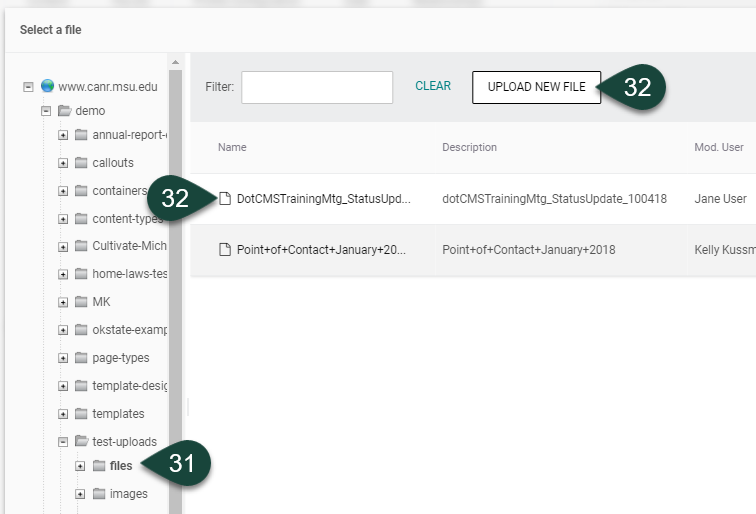The width and height of the screenshot is (756, 514).
Task: Click the folder tree scrollbar up arrow
Action: [x=176, y=62]
